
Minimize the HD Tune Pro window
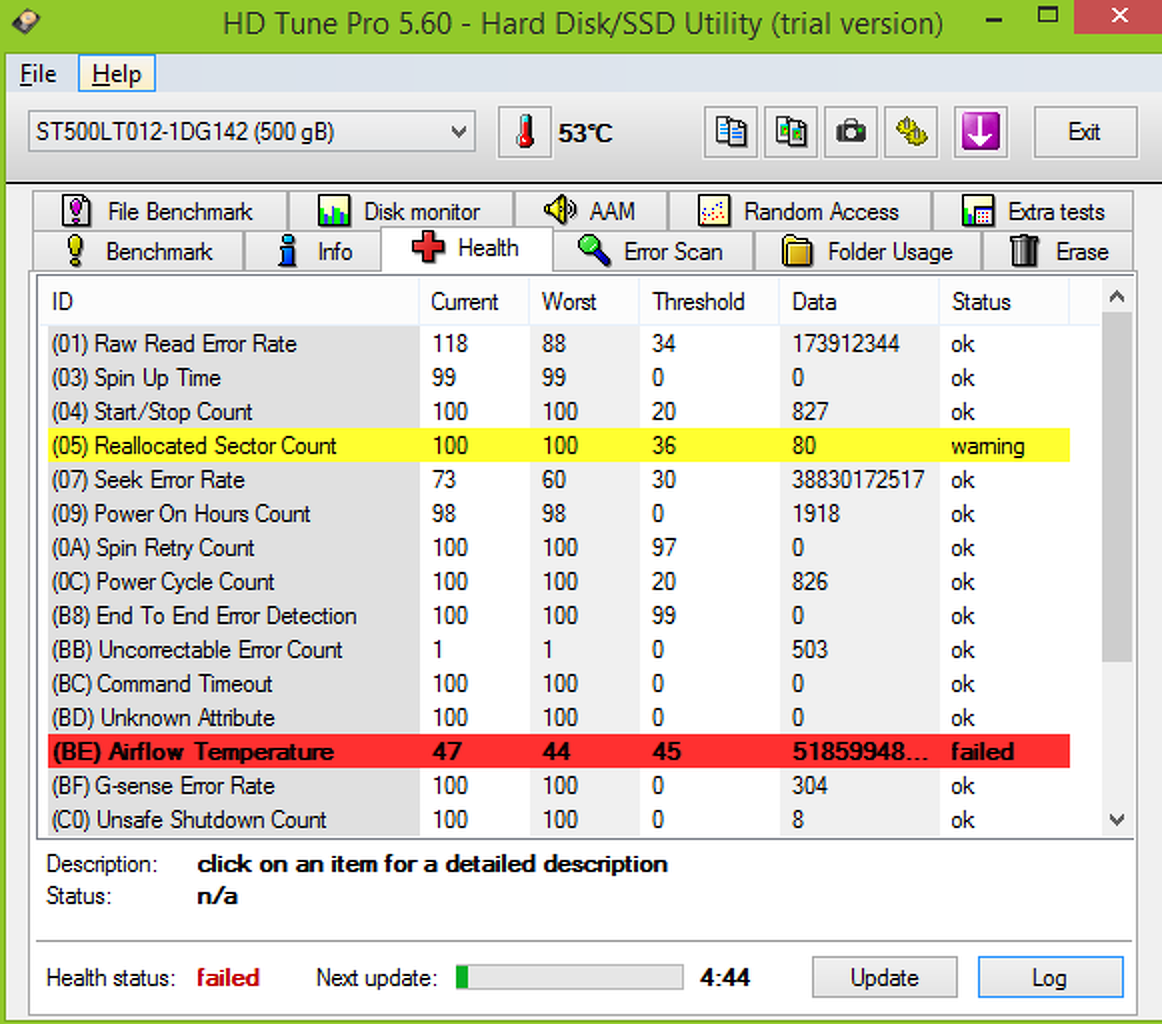click(x=994, y=18)
